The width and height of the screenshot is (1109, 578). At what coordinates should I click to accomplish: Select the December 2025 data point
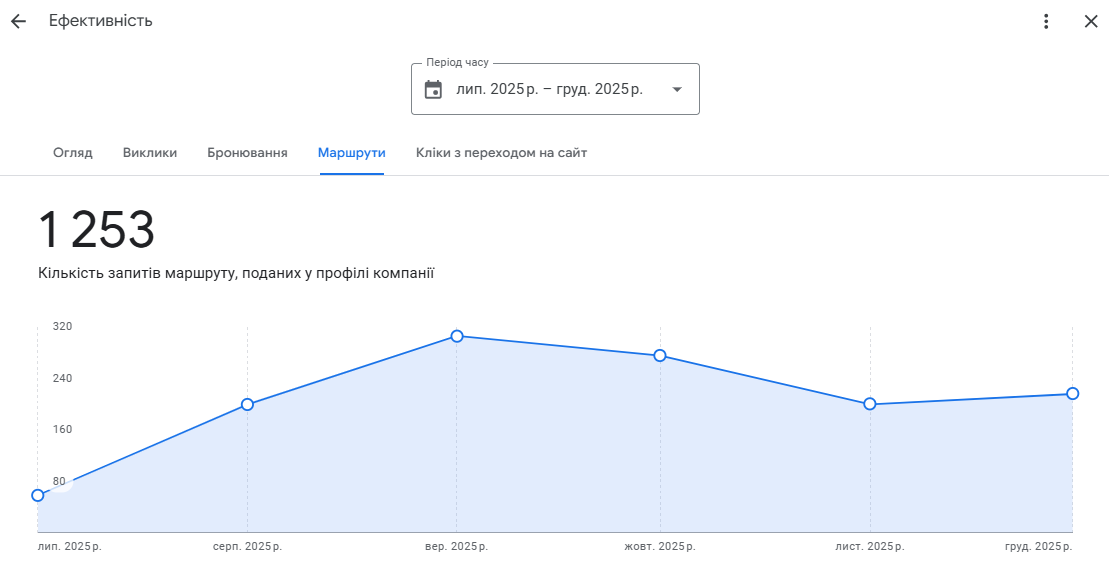coord(1072,393)
